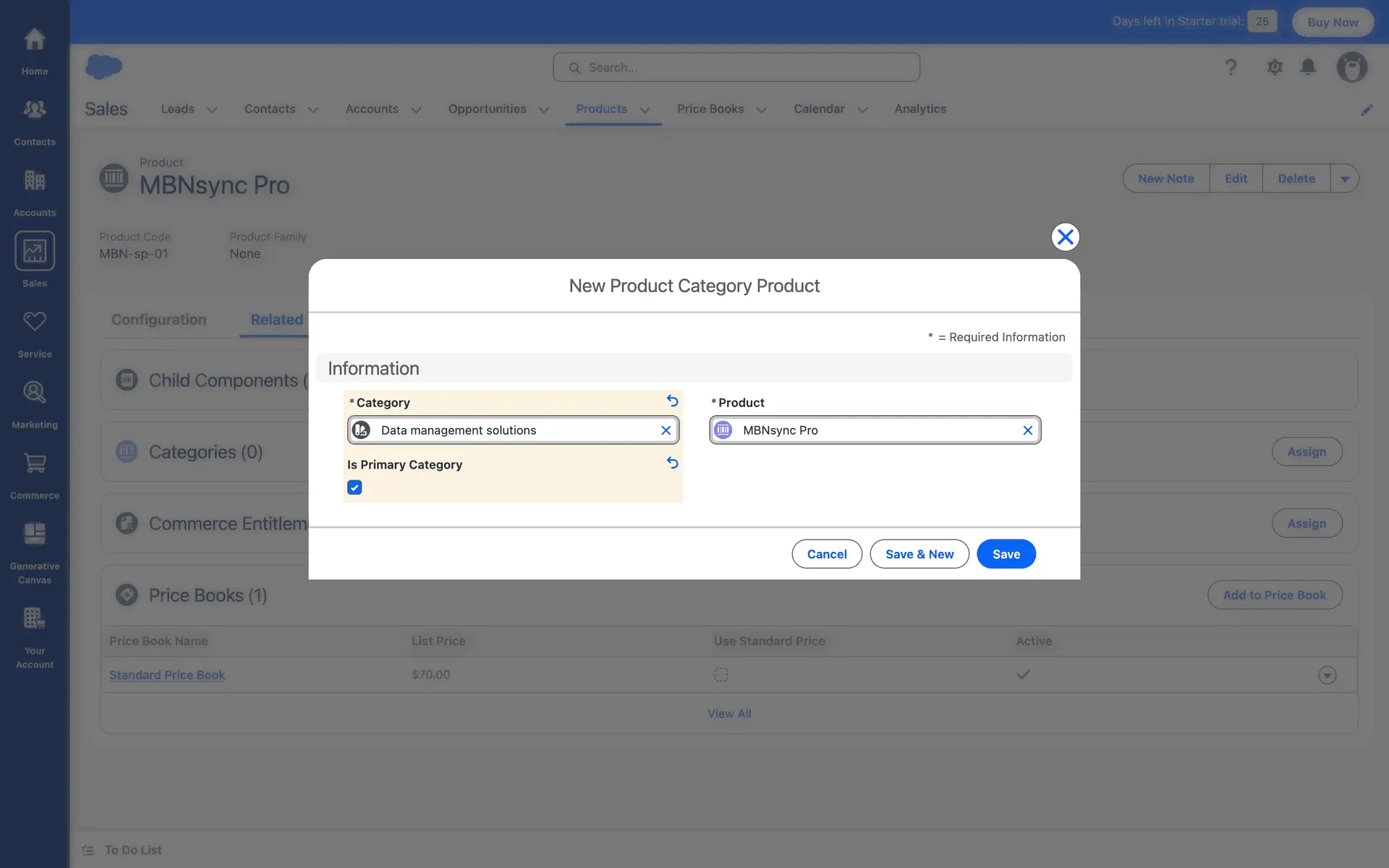1389x868 pixels.
Task: Remove MBNsync Pro from Product field
Action: tap(1027, 430)
